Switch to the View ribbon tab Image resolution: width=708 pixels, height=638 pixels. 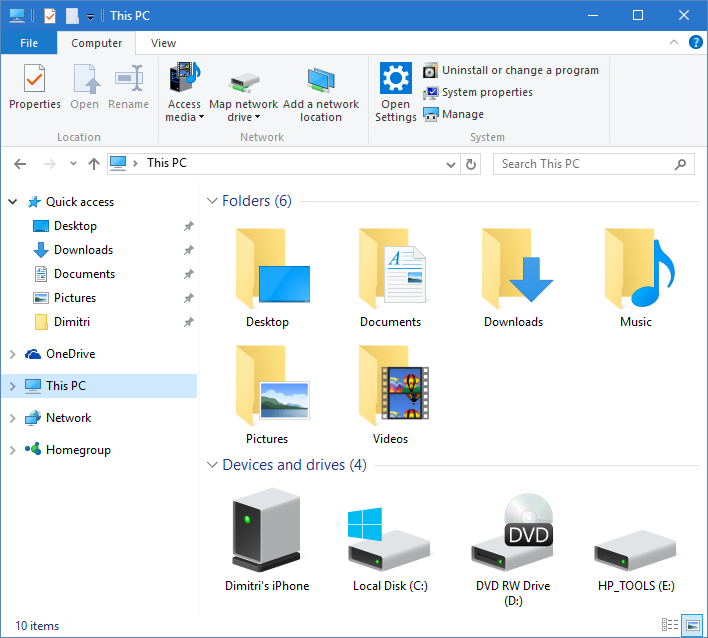click(163, 43)
